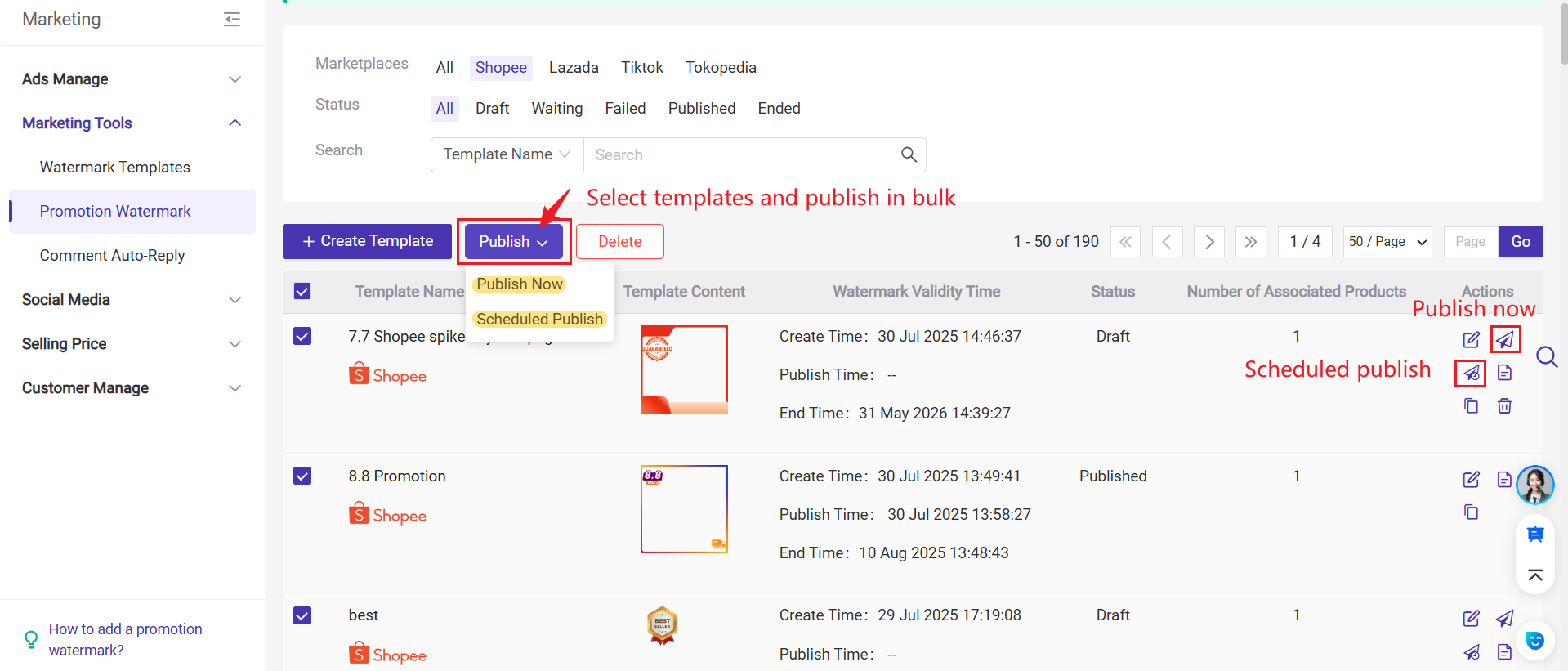Open the Publish dropdown button
Image resolution: width=1568 pixels, height=671 pixels.
point(513,242)
